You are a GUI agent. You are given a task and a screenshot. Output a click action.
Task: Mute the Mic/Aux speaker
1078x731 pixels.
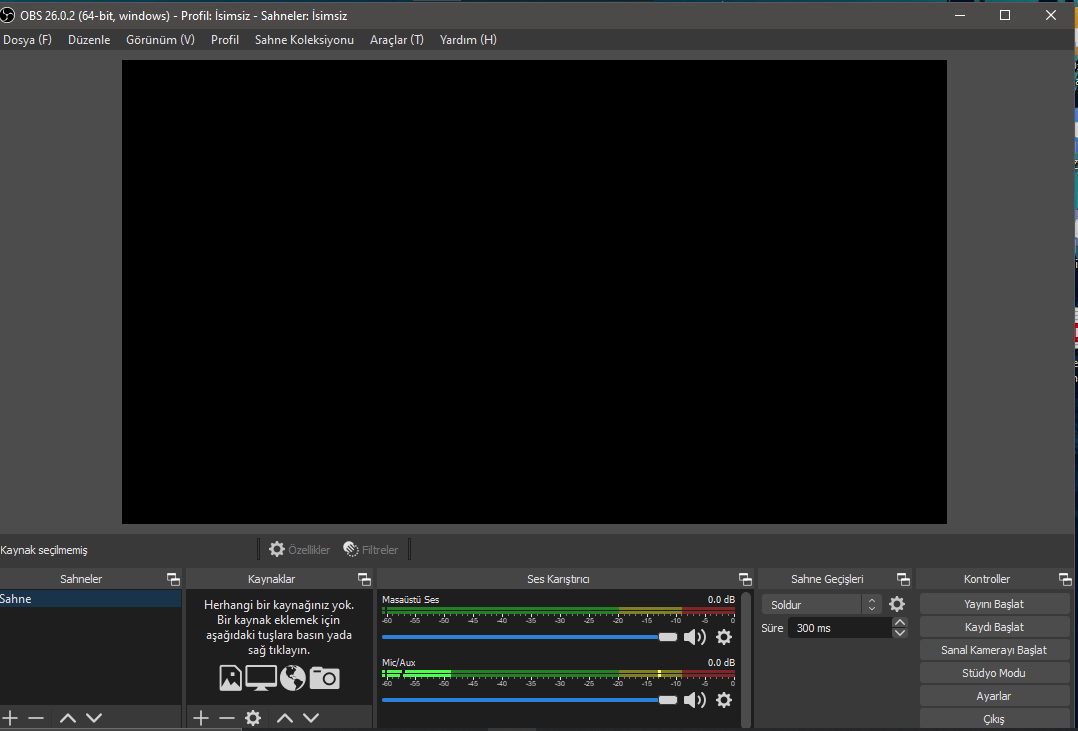click(x=694, y=700)
